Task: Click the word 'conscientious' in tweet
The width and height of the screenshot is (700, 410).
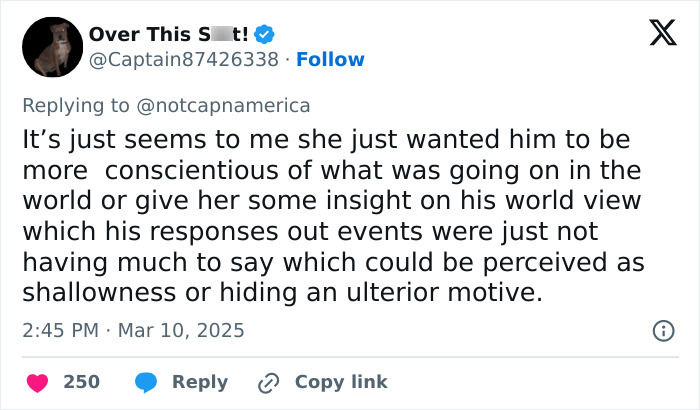Action: [209, 170]
